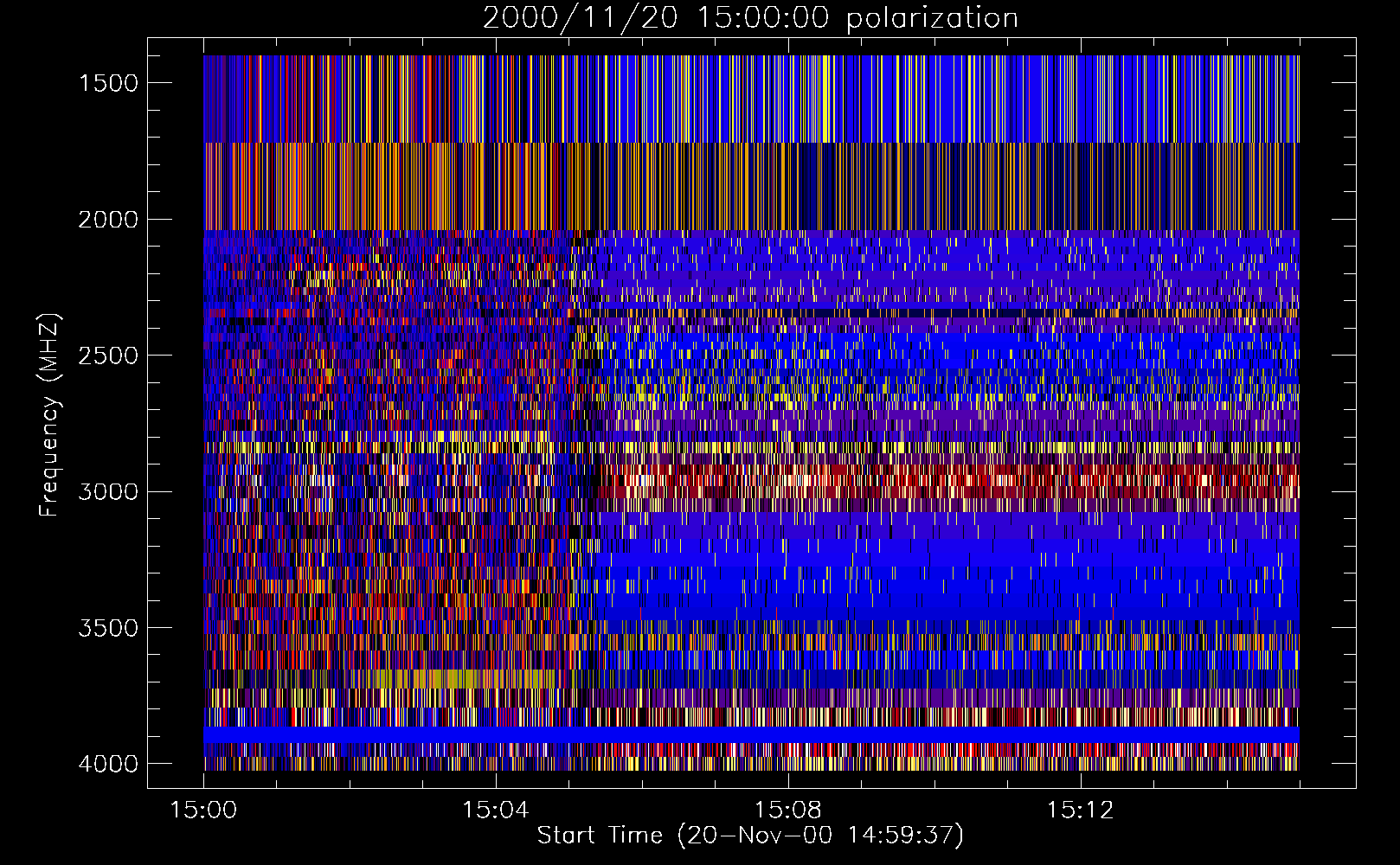Click the 'Start Time (20-Nov-00 14:59:37)' axis title
This screenshot has height=865, width=1400.
point(750,836)
